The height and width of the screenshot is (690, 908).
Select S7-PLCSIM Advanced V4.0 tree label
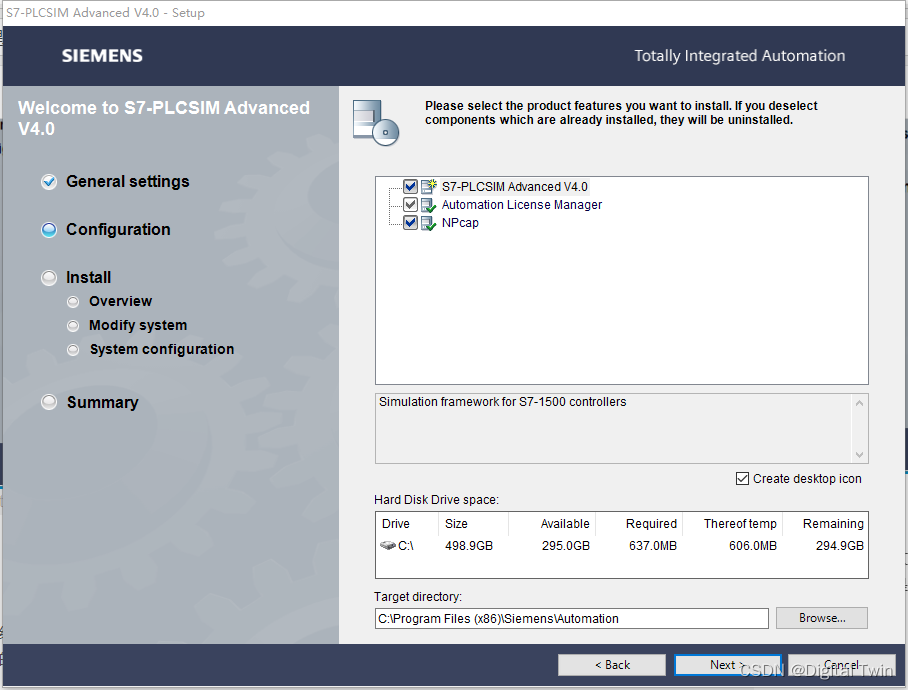point(514,187)
